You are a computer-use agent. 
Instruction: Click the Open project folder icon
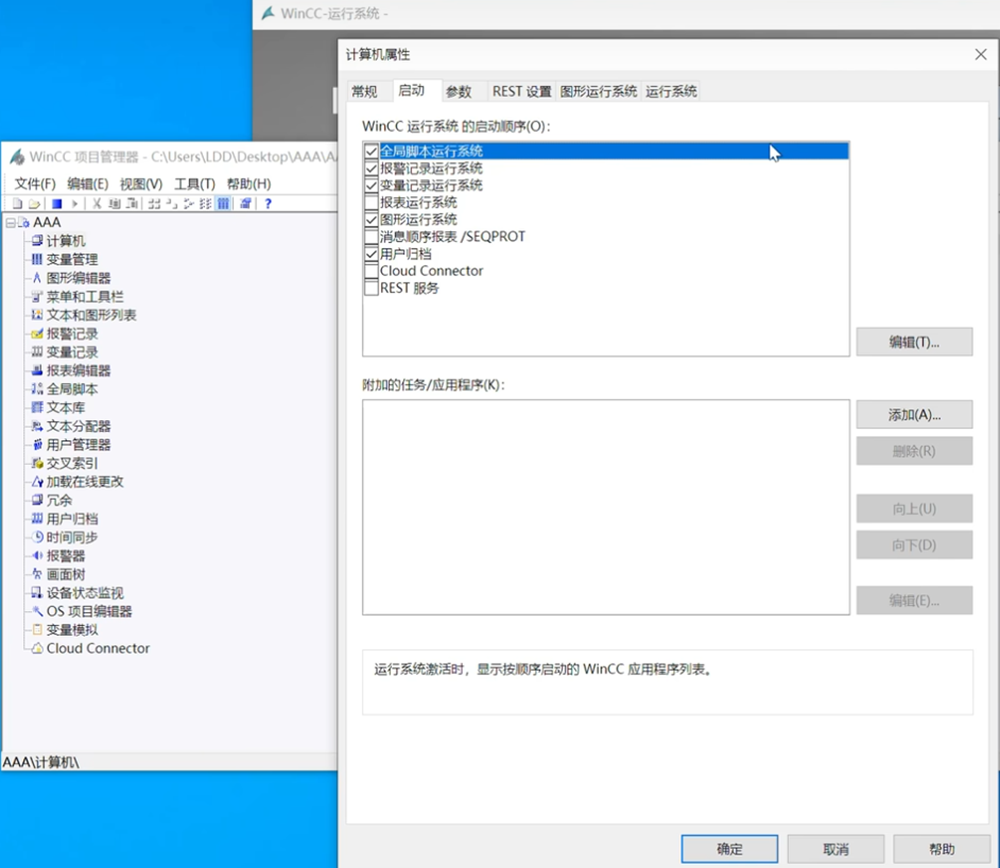tap(32, 203)
